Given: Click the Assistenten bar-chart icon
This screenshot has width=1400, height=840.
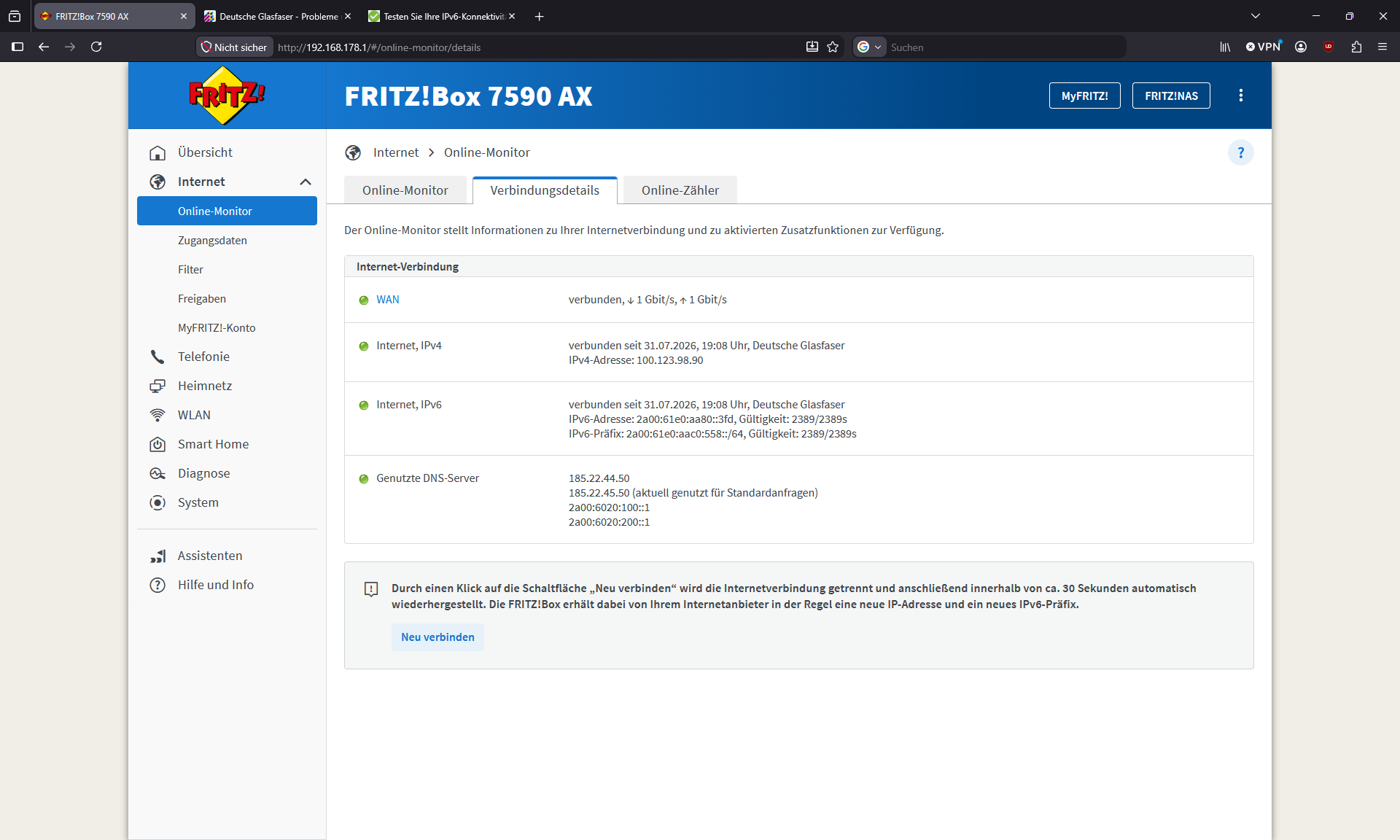Looking at the screenshot, I should [157, 556].
